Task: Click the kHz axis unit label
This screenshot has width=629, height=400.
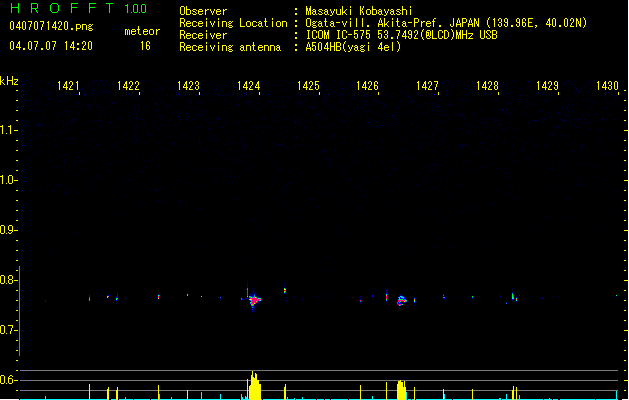Action: click(x=9, y=81)
